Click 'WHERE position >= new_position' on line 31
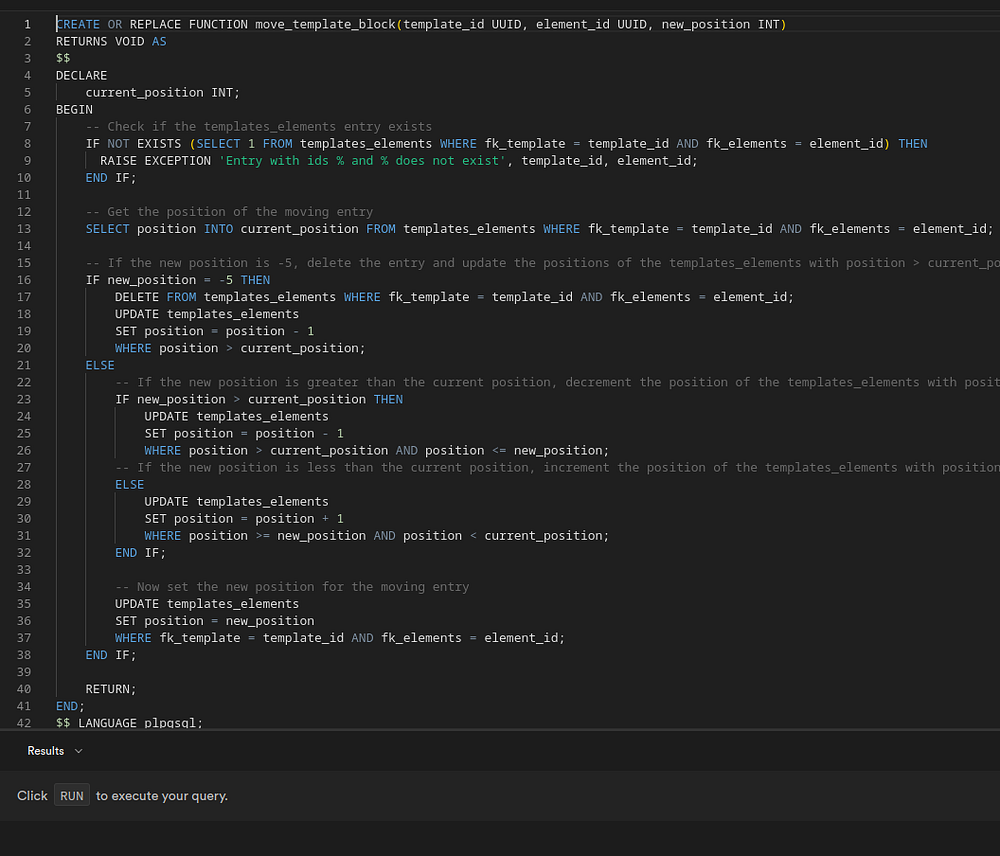The image size is (1000, 856). [x=255, y=536]
